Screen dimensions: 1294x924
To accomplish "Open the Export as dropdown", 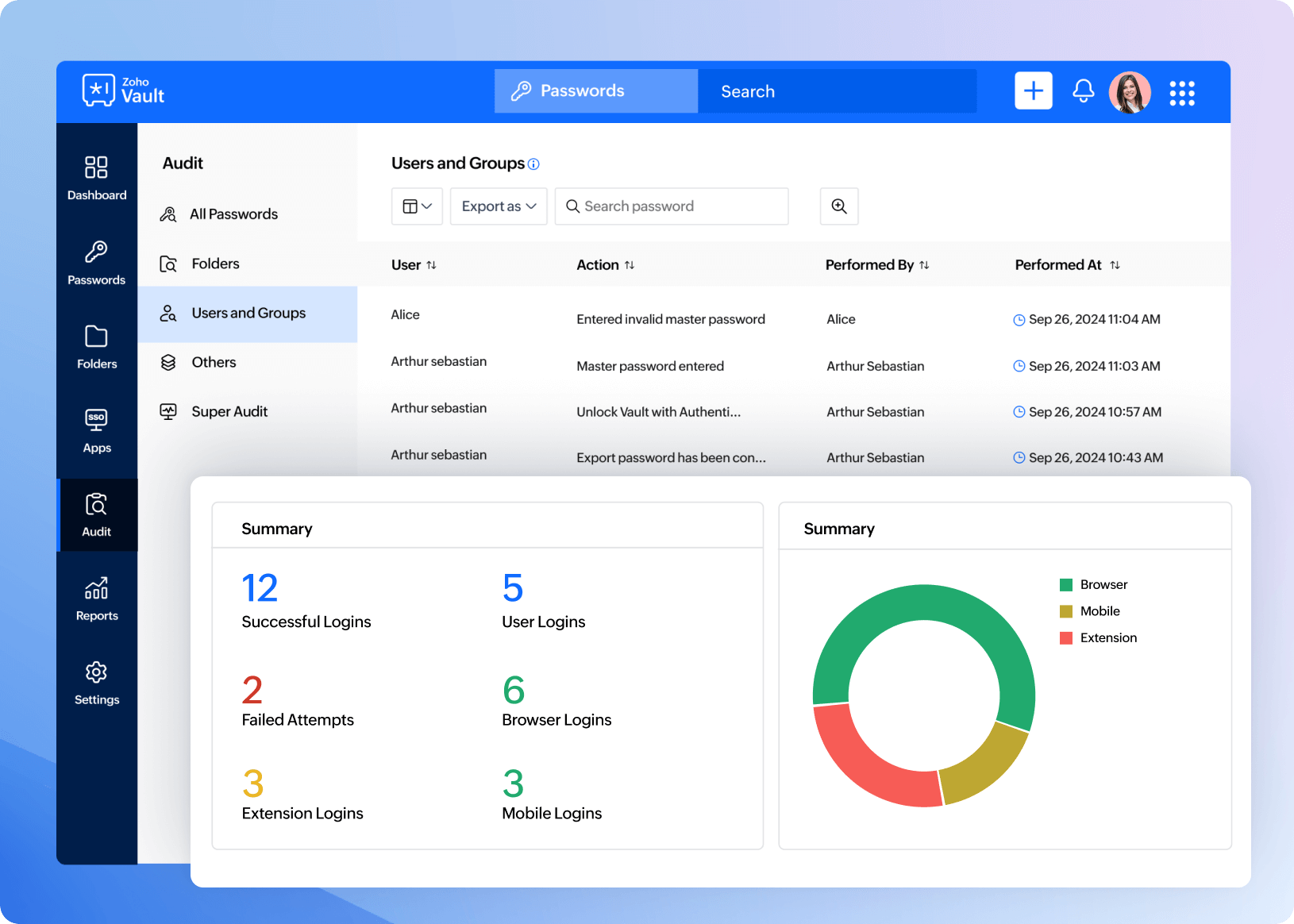I will [498, 206].
